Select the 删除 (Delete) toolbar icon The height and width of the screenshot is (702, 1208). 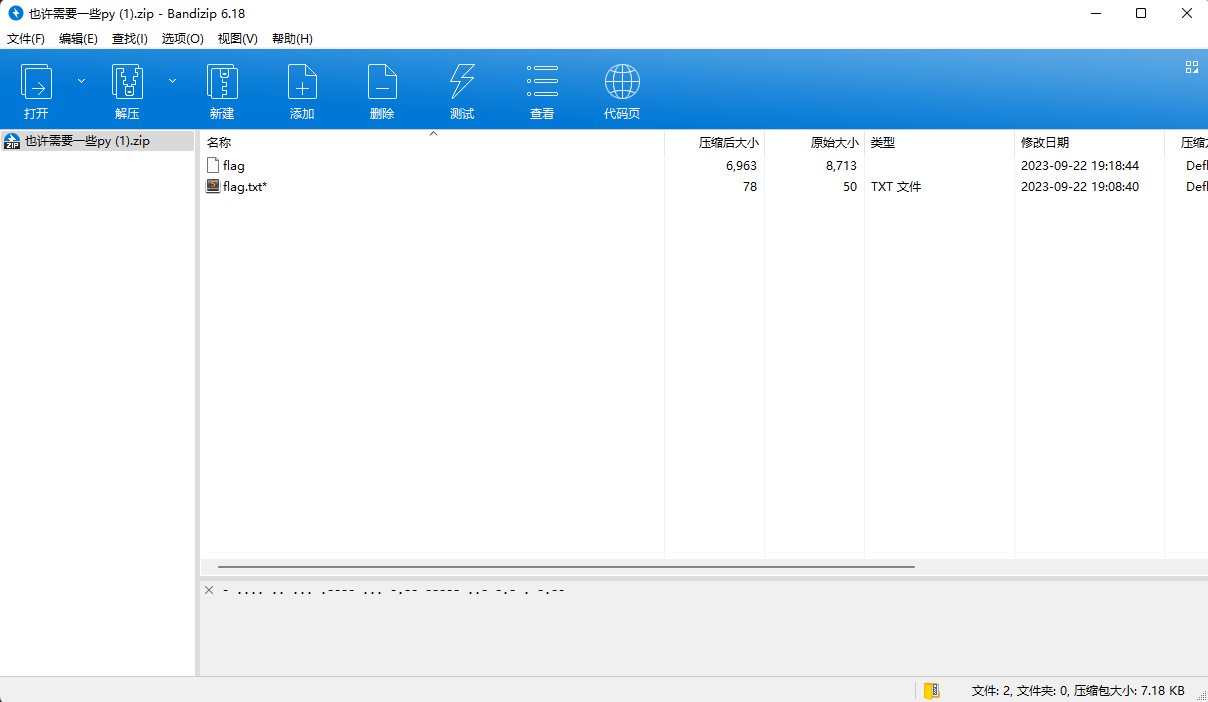tap(382, 90)
